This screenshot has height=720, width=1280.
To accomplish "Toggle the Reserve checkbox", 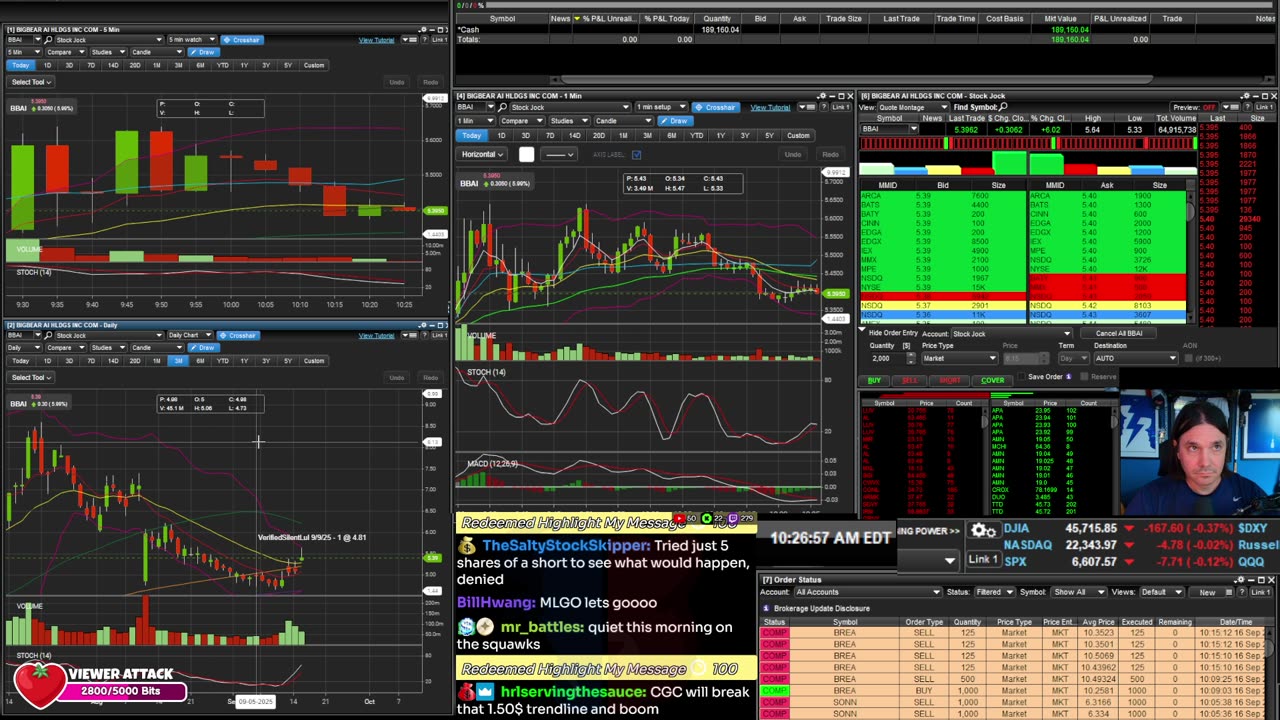I will tap(1084, 377).
